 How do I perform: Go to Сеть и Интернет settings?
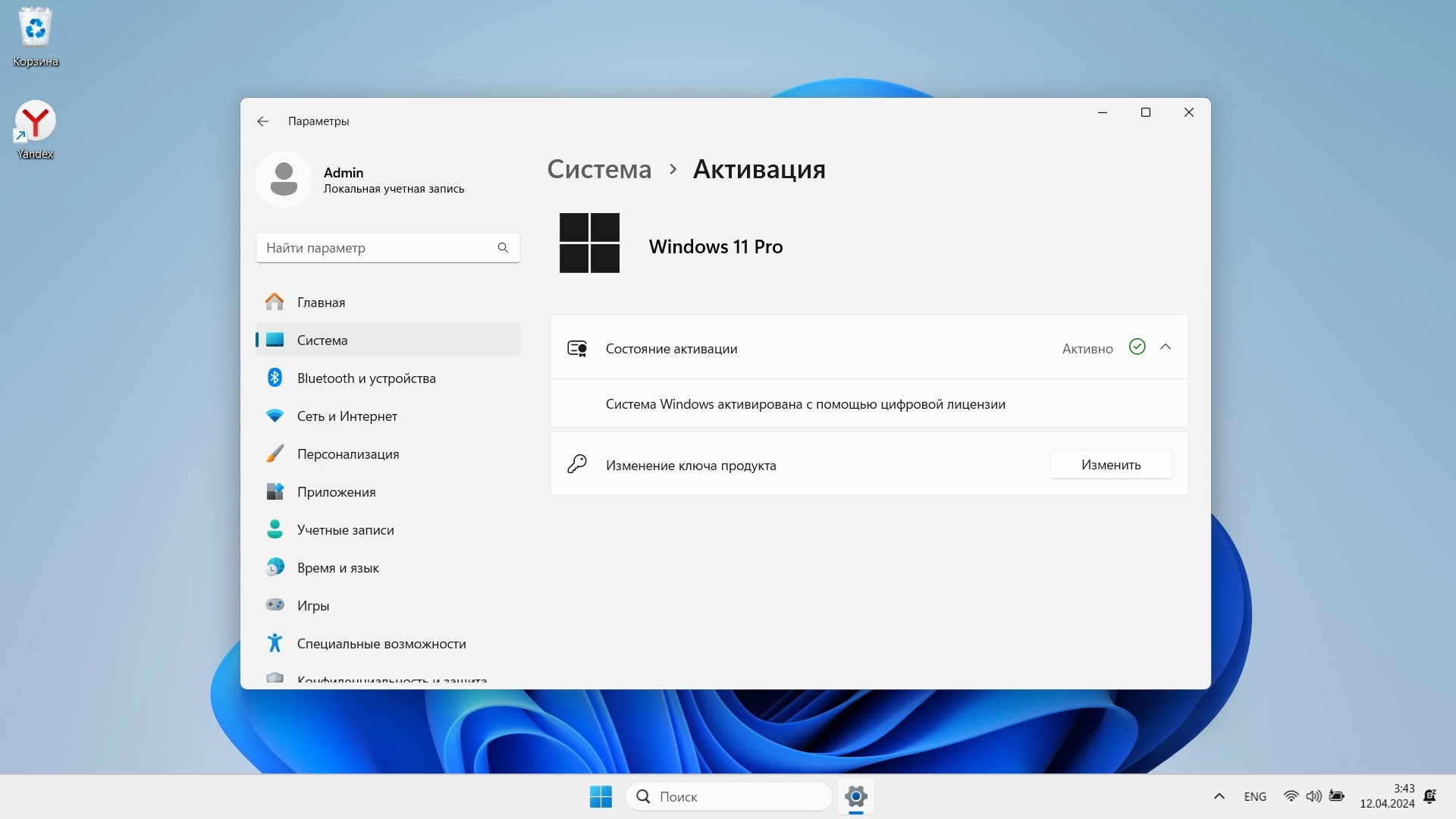pyautogui.click(x=347, y=416)
